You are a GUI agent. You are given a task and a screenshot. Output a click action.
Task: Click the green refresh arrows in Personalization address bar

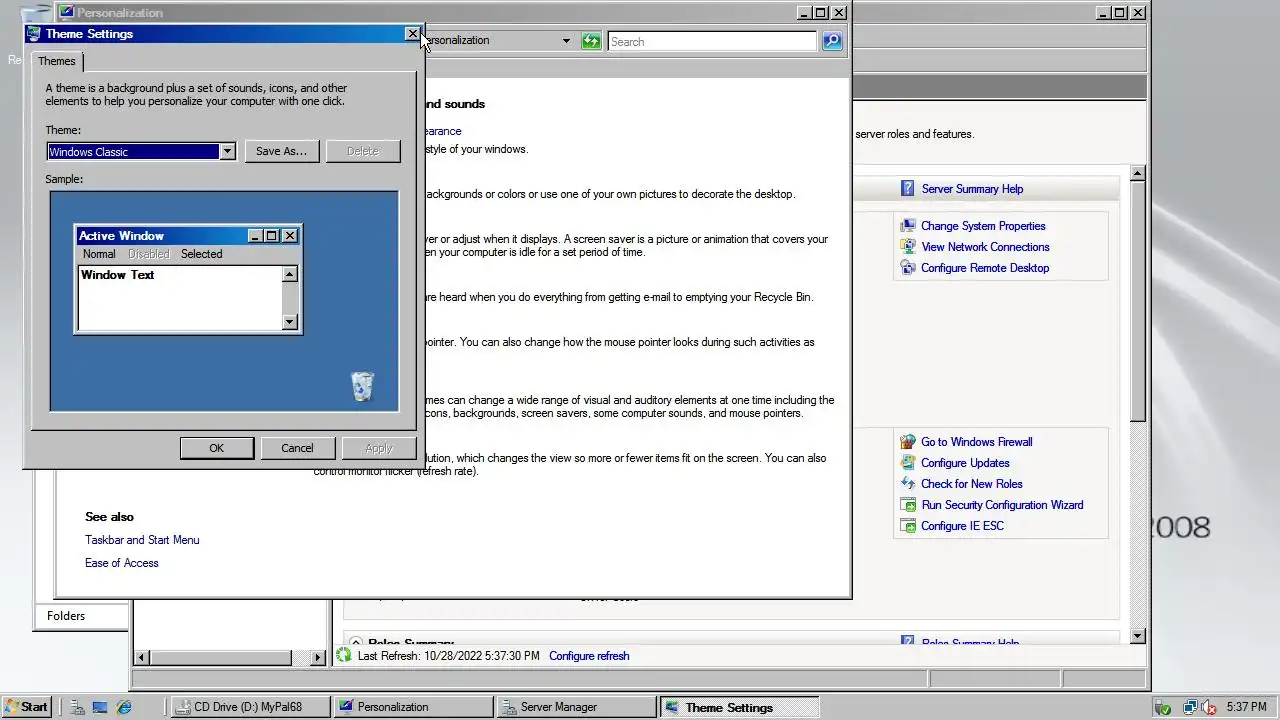point(591,41)
